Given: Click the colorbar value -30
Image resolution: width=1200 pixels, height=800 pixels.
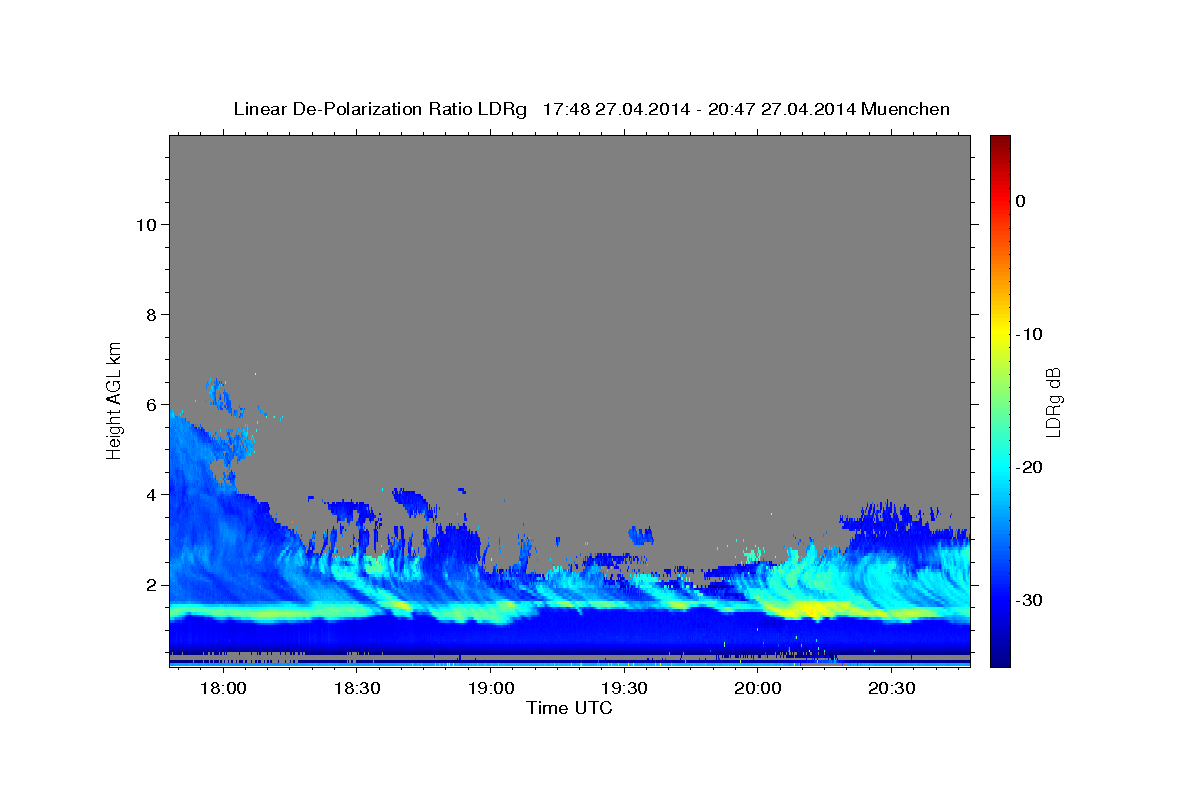Looking at the screenshot, I should pyautogui.click(x=1029, y=600).
